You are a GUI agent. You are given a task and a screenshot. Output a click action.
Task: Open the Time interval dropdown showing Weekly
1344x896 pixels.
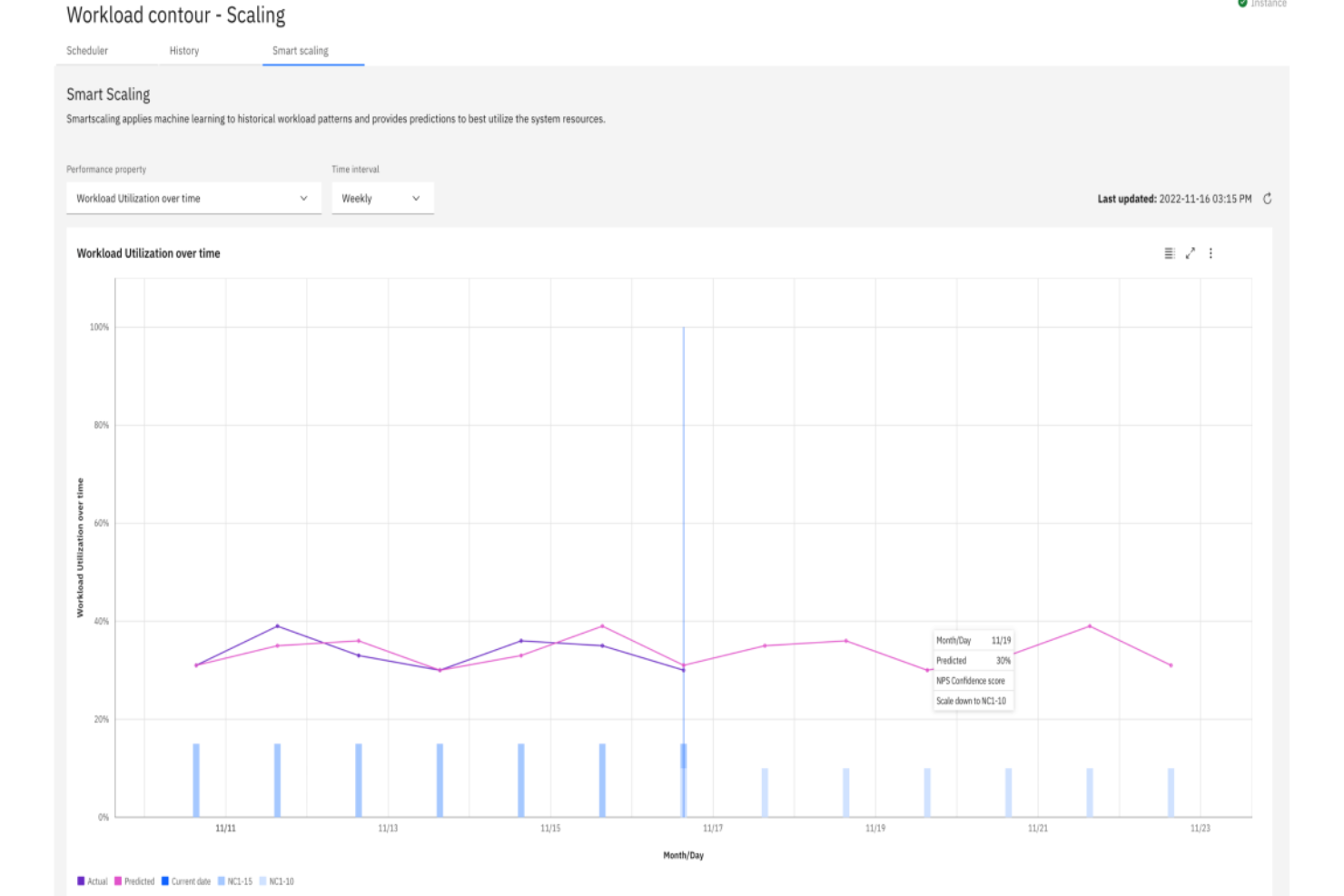pos(381,198)
